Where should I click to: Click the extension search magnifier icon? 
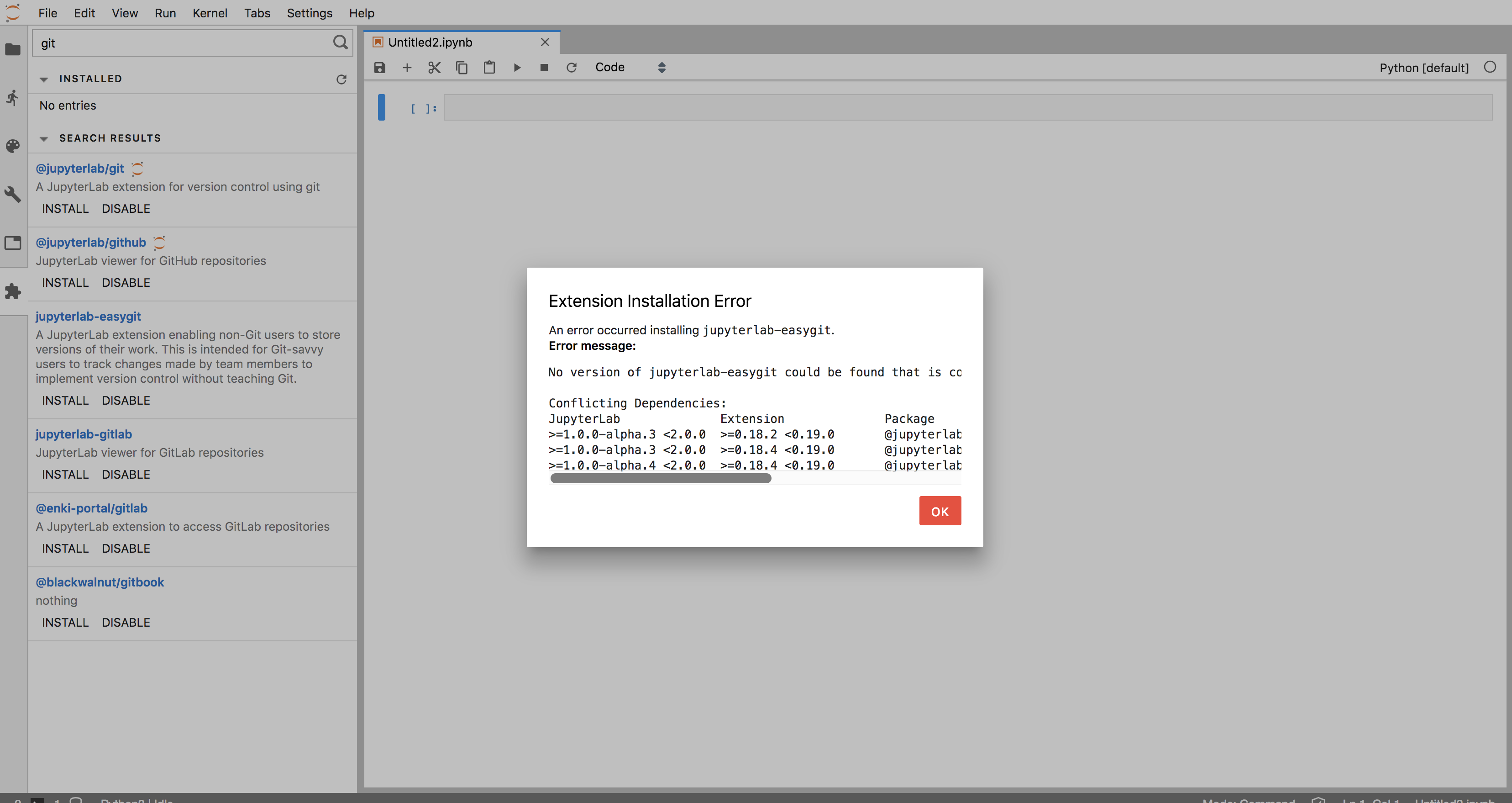tap(341, 42)
